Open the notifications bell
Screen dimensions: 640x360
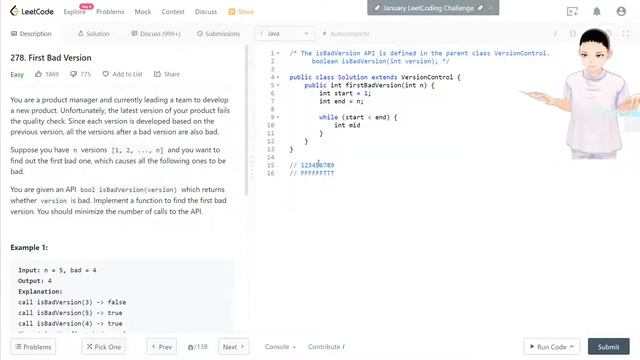[597, 11]
